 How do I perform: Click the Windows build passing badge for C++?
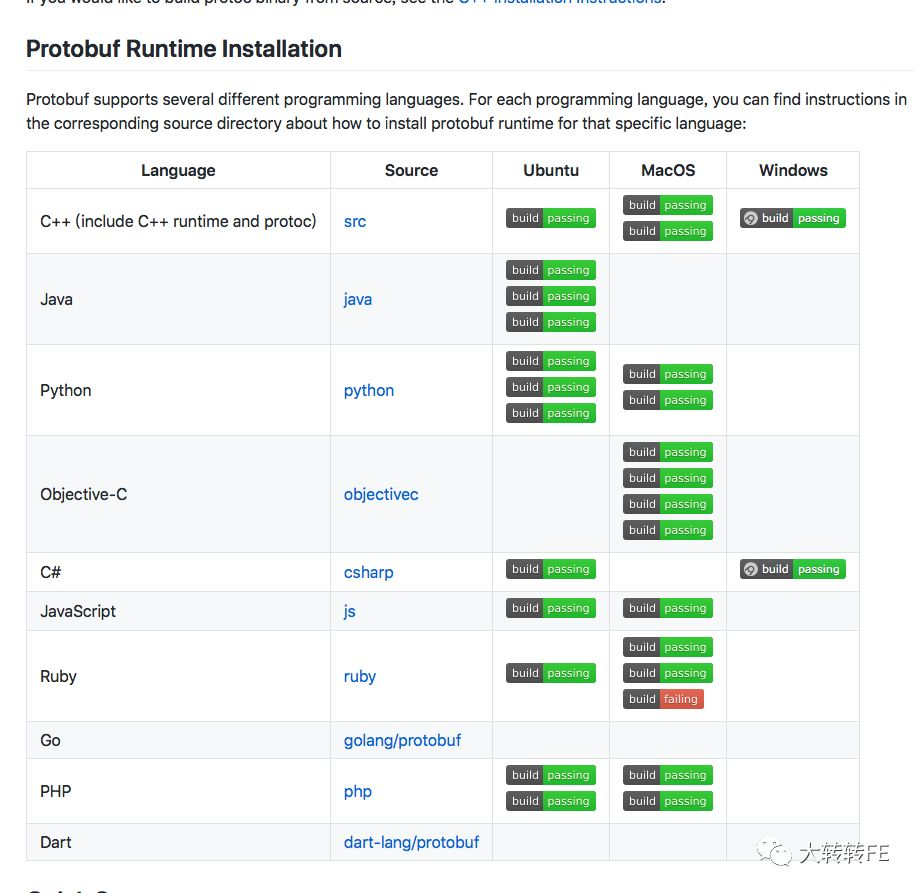(792, 218)
